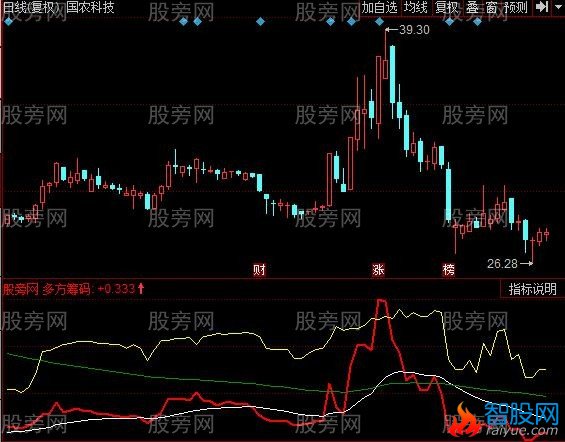
Task: Click the rightmost blue diamond event marker
Action: pos(477,22)
